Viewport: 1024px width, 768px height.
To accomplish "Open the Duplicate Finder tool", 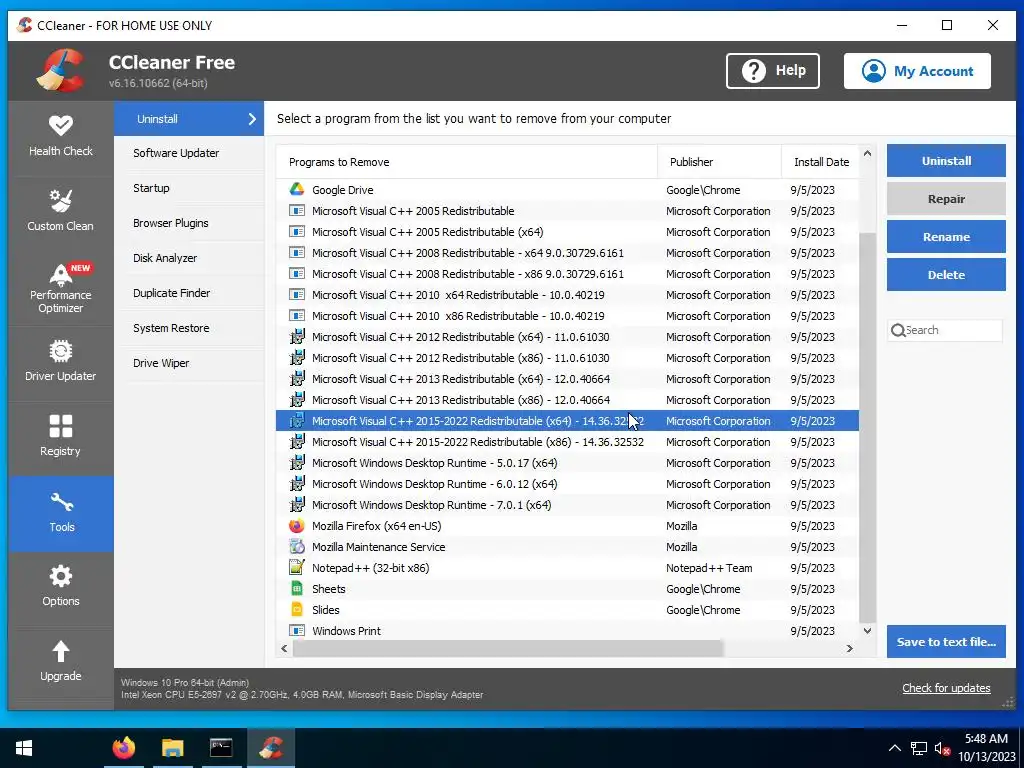I will tap(189, 293).
